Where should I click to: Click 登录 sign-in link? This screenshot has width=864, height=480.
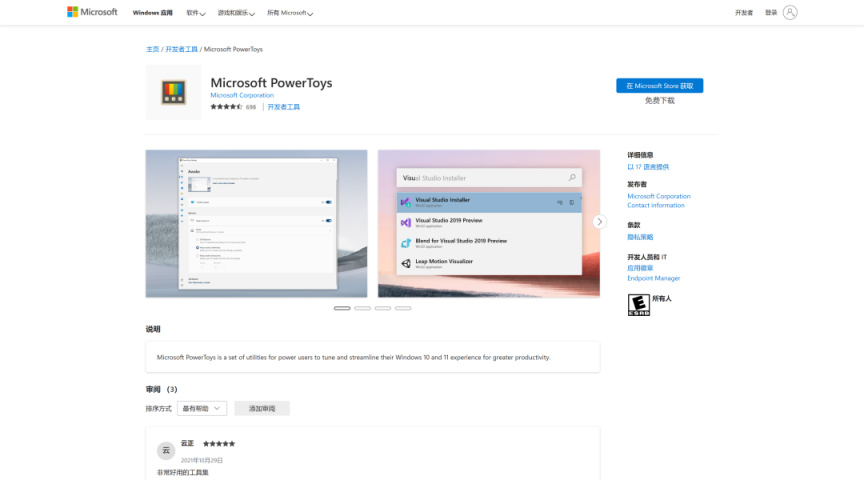[x=771, y=13]
